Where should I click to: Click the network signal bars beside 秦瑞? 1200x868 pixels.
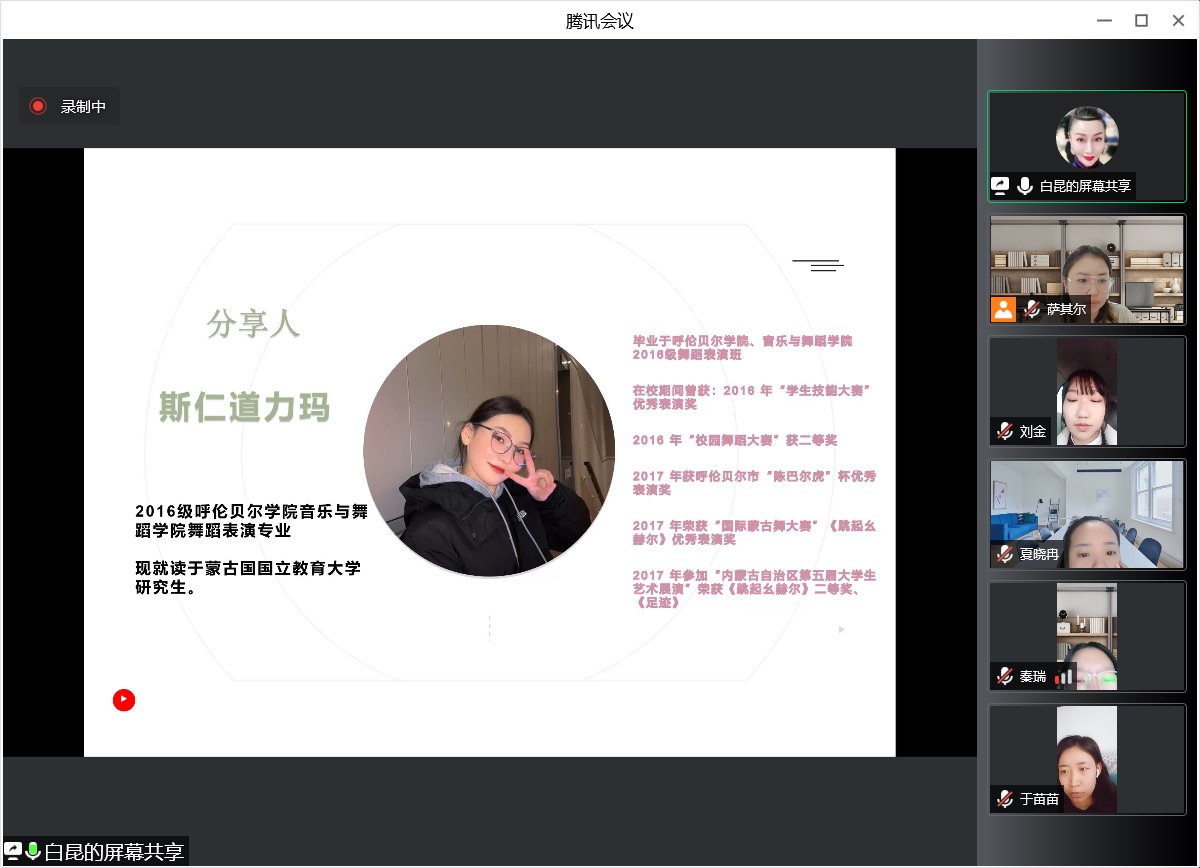pos(1063,677)
